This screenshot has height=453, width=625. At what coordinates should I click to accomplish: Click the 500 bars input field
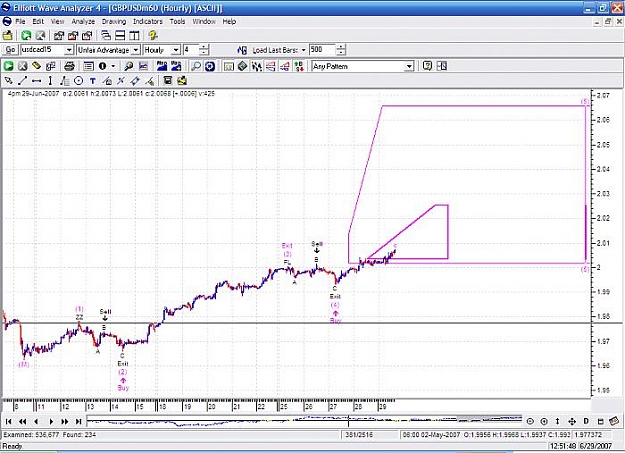[x=322, y=50]
